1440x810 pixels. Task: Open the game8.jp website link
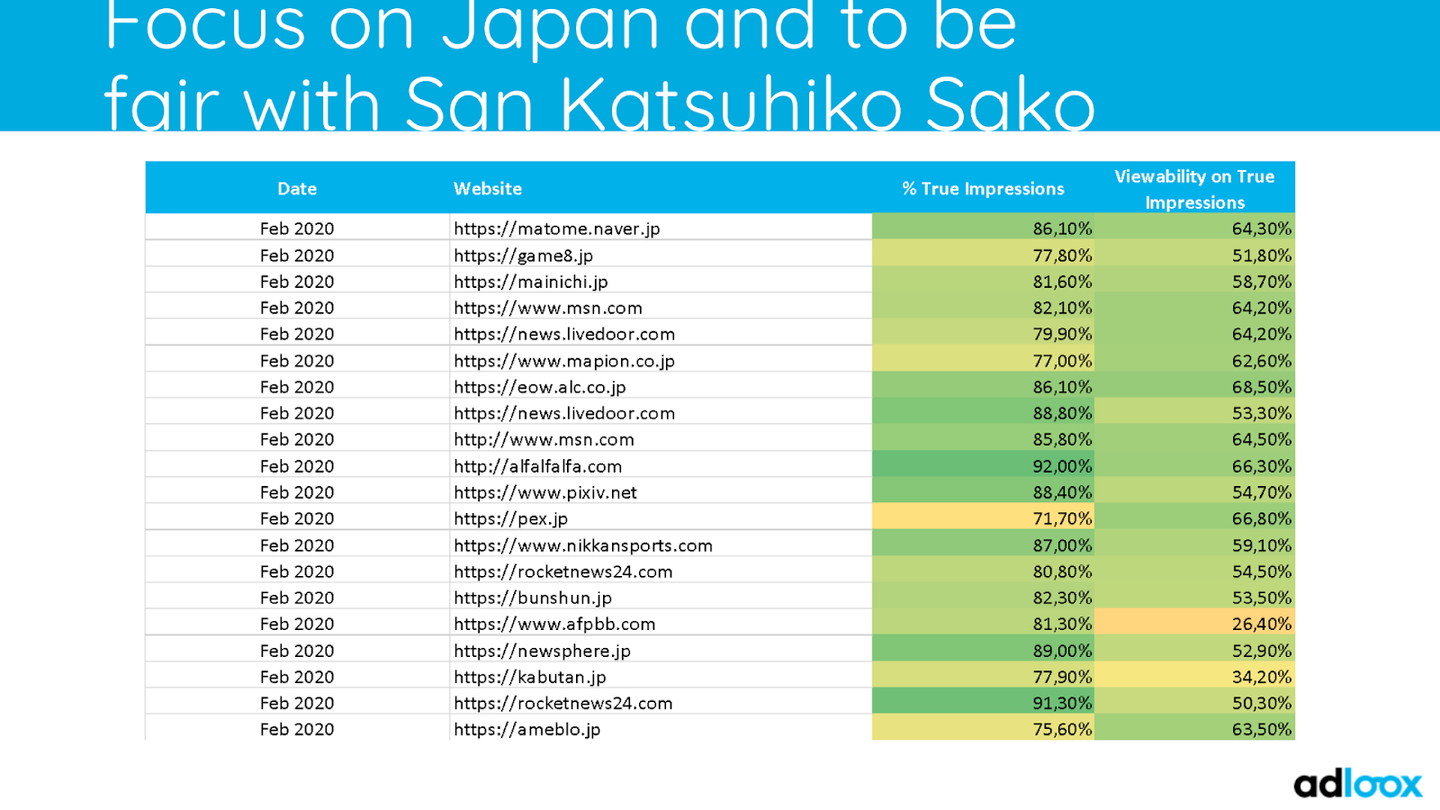pos(523,255)
